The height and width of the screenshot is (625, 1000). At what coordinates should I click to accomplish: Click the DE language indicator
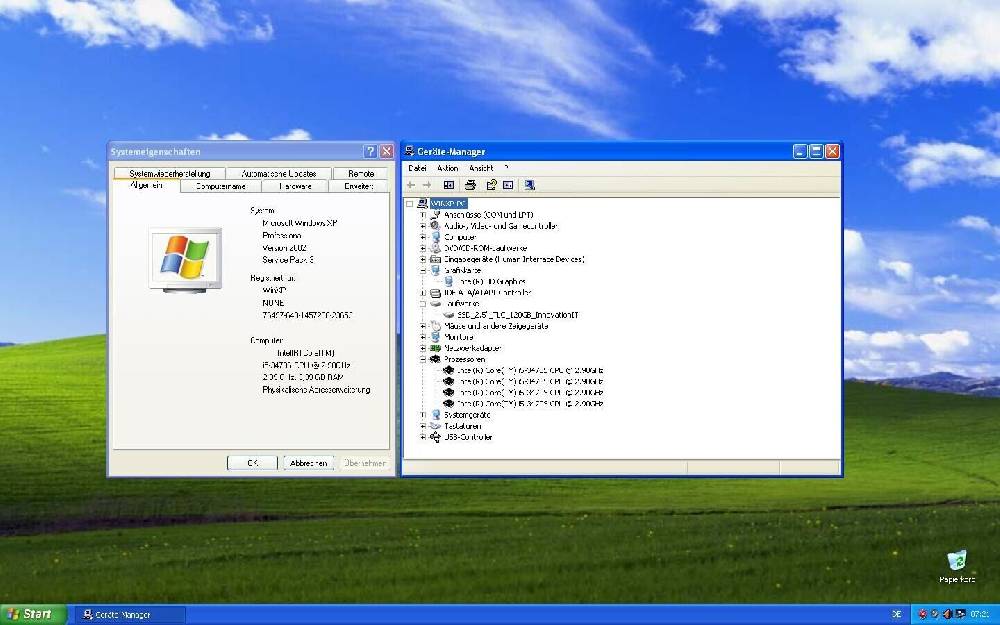(897, 614)
